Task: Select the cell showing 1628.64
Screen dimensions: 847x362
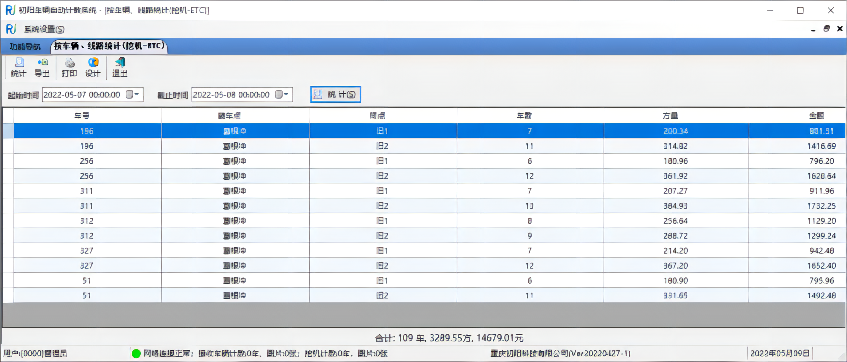Action: click(x=797, y=176)
